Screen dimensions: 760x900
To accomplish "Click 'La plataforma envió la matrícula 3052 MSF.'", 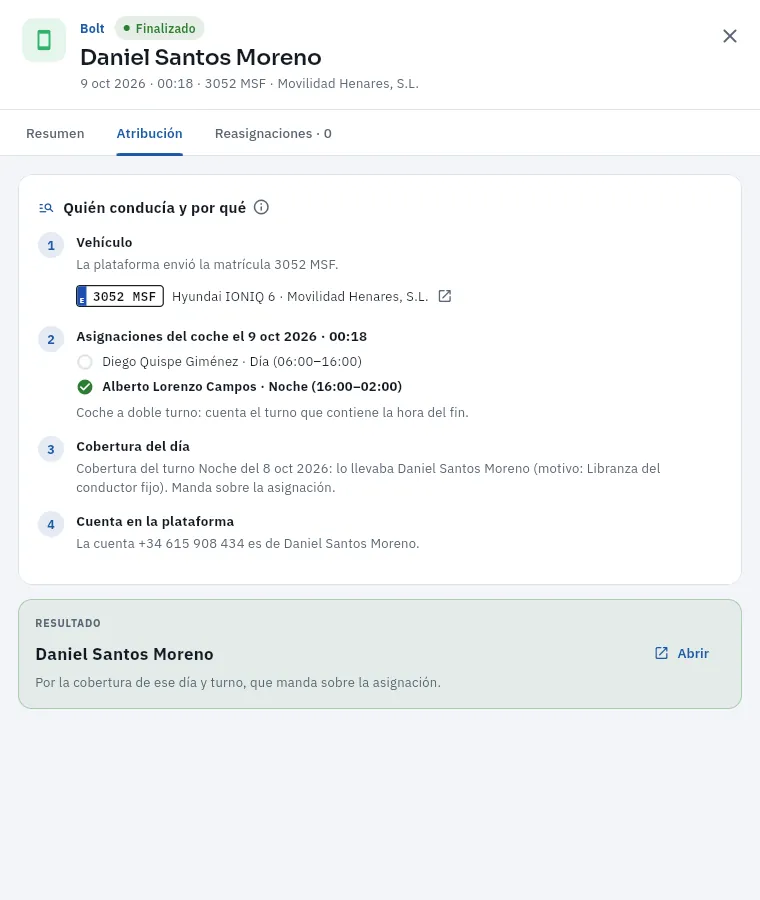I will (x=207, y=265).
